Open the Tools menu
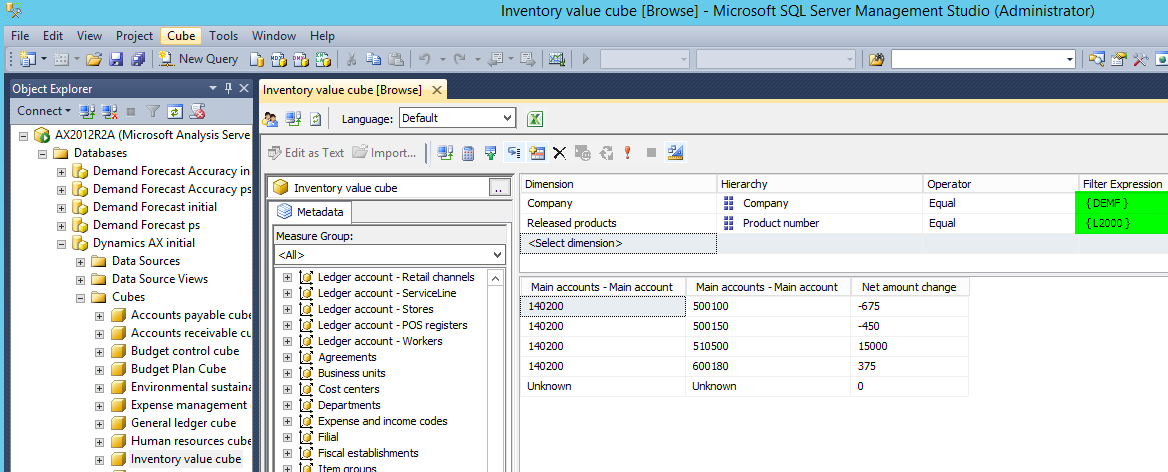Image resolution: width=1168 pixels, height=472 pixels. pos(223,35)
